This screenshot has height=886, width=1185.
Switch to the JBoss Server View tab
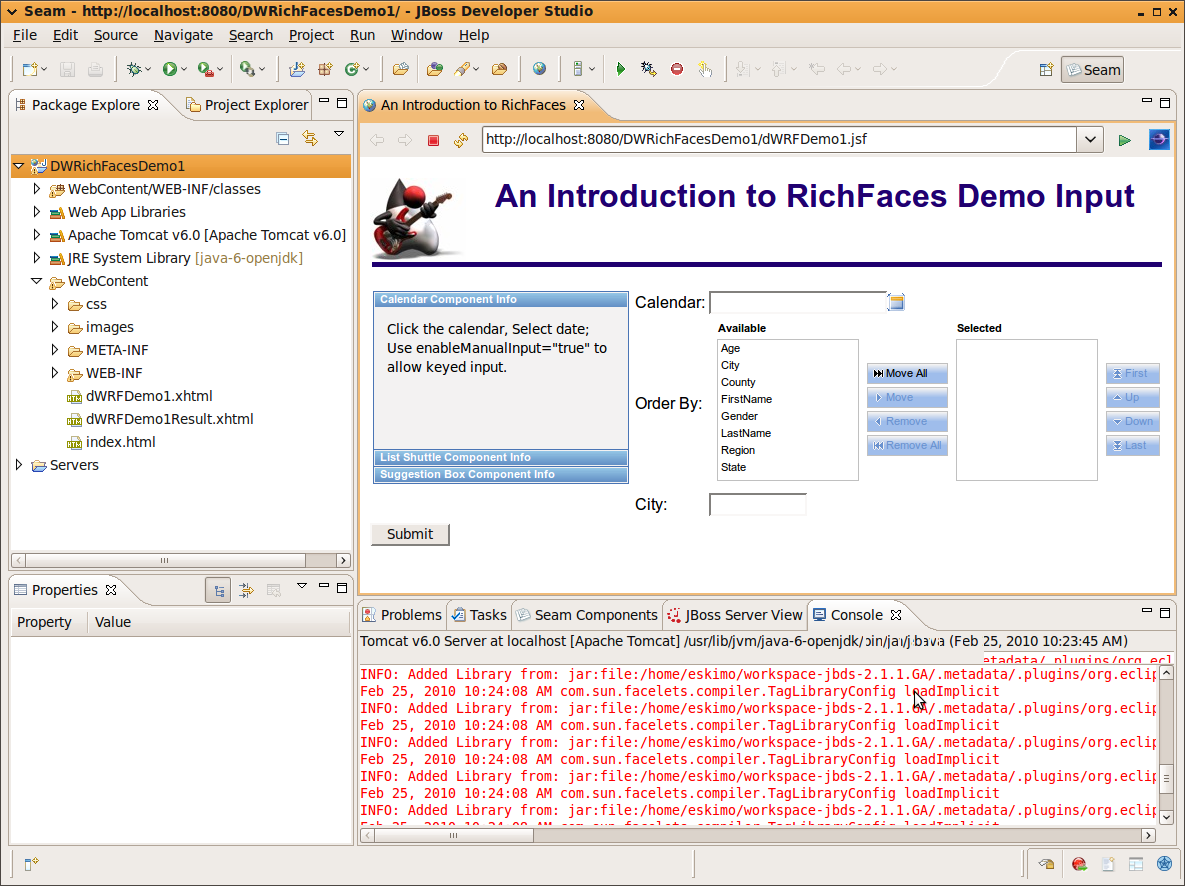point(735,615)
